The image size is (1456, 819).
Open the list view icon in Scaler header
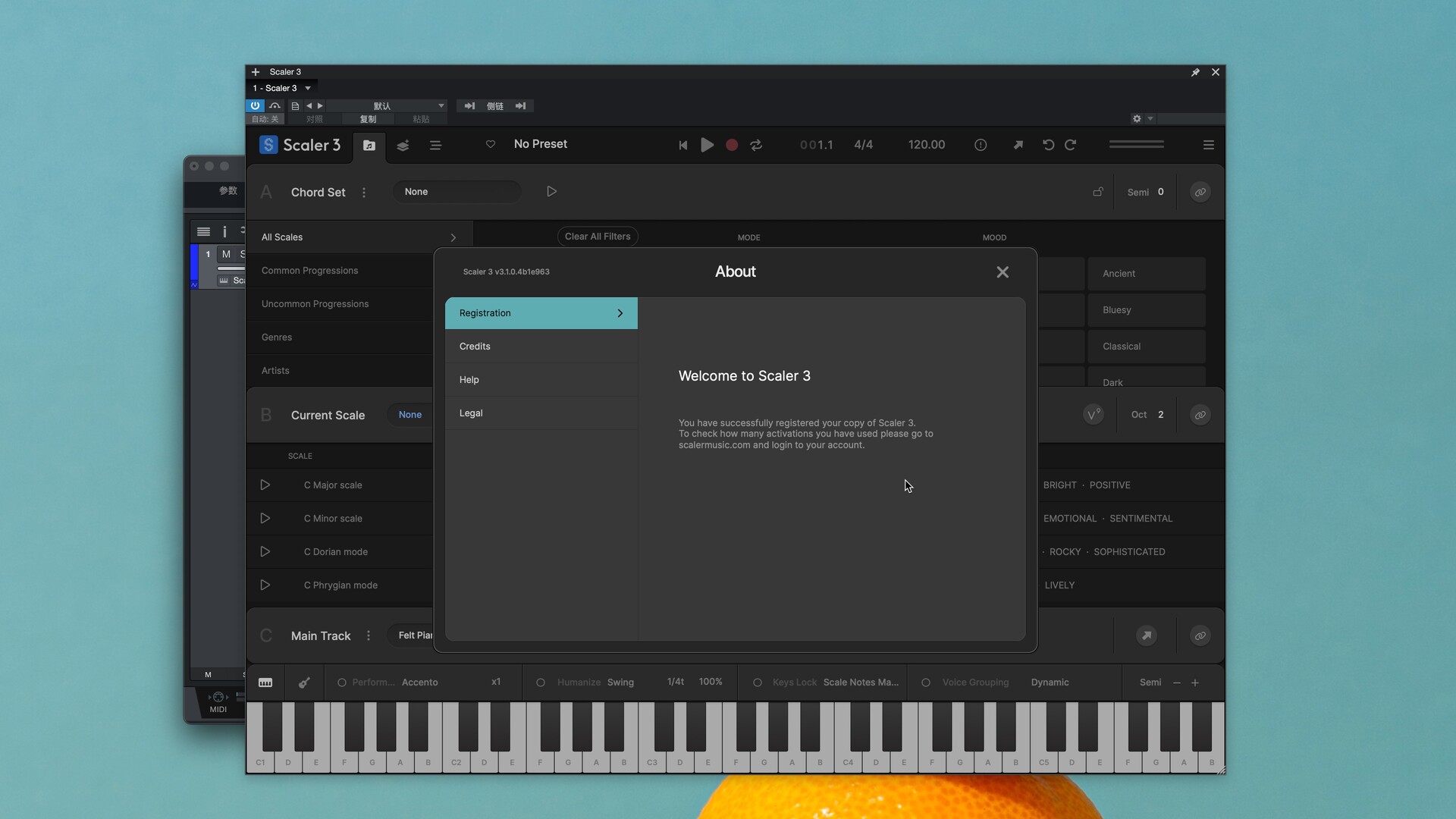pos(435,146)
